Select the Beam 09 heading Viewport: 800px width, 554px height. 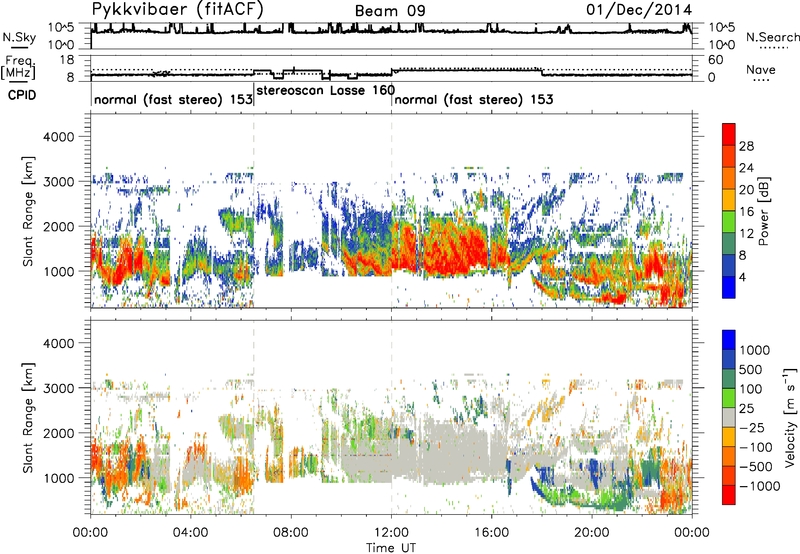390,11
